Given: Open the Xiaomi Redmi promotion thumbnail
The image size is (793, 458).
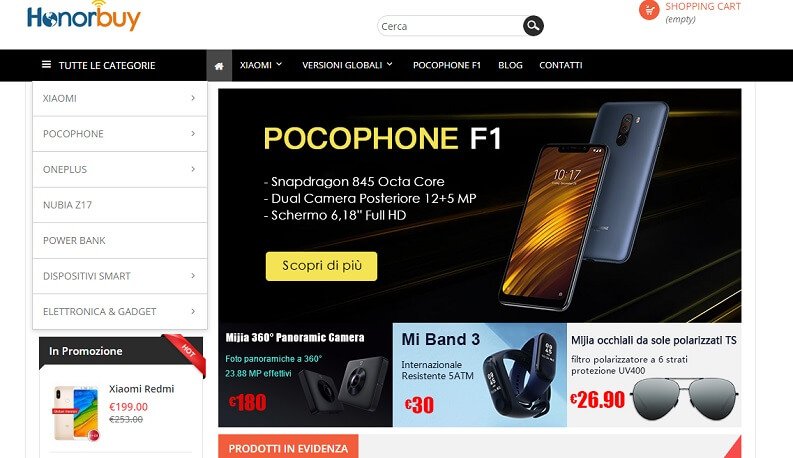Looking at the screenshot, I should pos(76,413).
